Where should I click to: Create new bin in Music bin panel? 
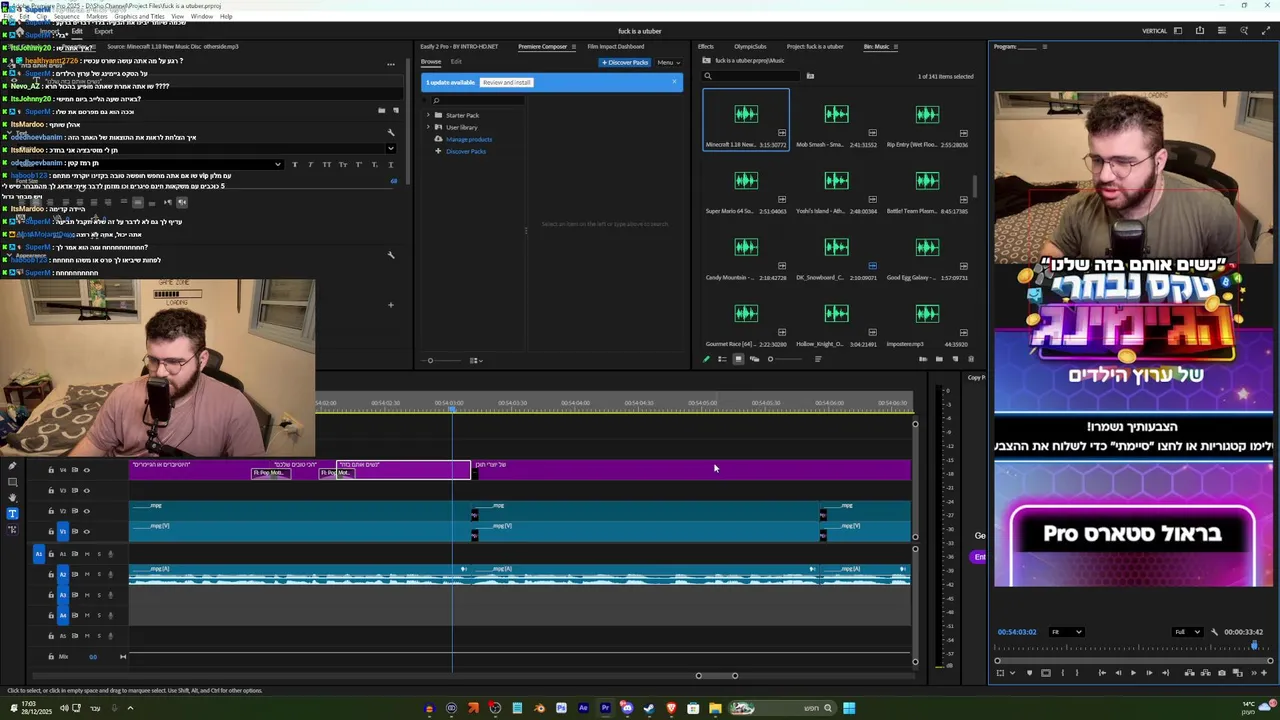(x=939, y=359)
